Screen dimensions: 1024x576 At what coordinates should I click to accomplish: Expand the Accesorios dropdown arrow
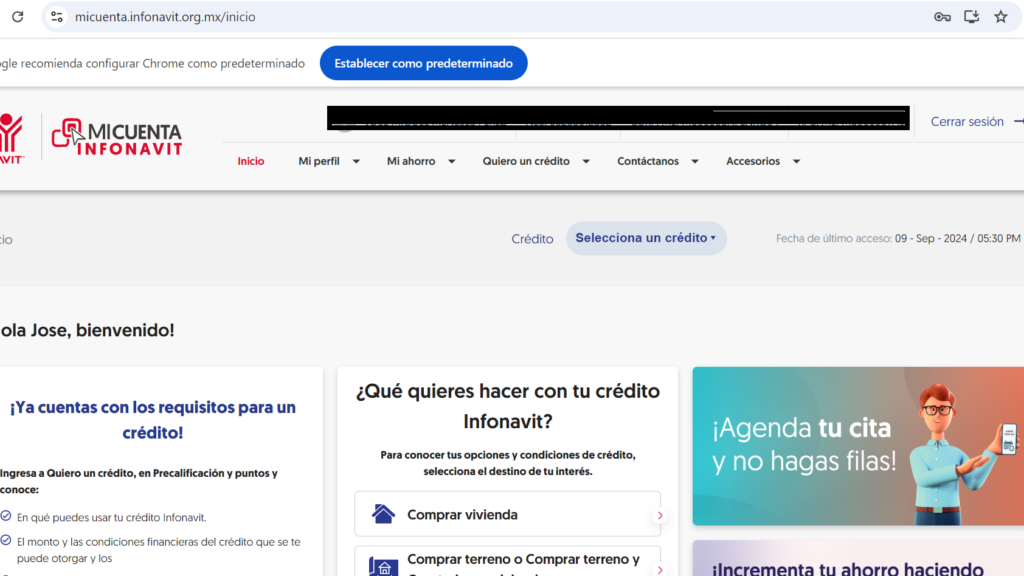(x=796, y=161)
